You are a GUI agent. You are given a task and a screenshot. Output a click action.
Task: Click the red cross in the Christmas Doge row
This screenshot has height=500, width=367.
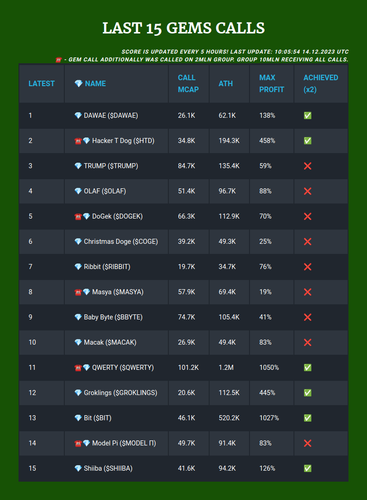point(308,242)
